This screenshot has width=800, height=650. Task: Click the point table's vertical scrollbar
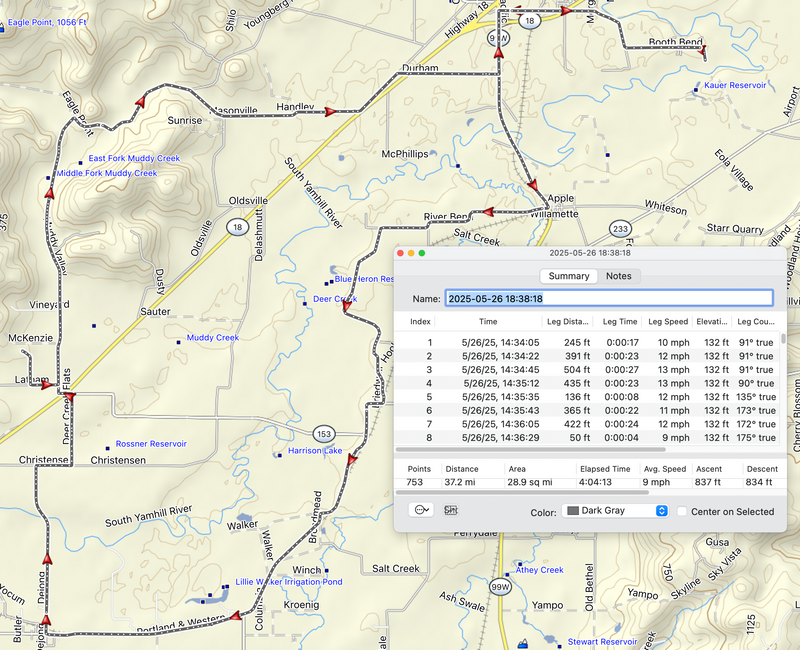tap(783, 339)
